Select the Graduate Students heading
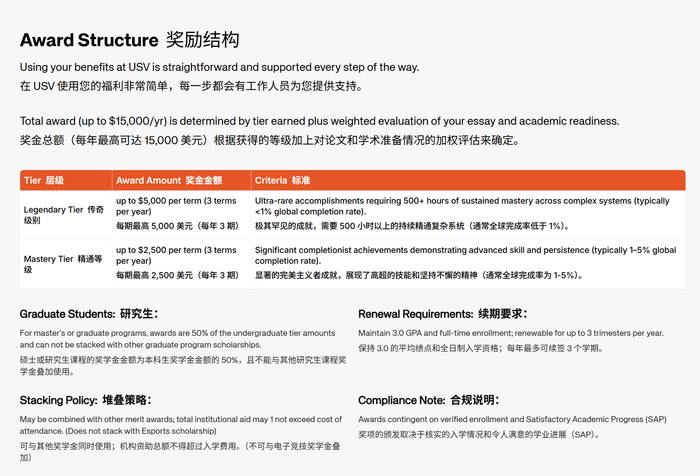The image size is (700, 476). point(89,314)
